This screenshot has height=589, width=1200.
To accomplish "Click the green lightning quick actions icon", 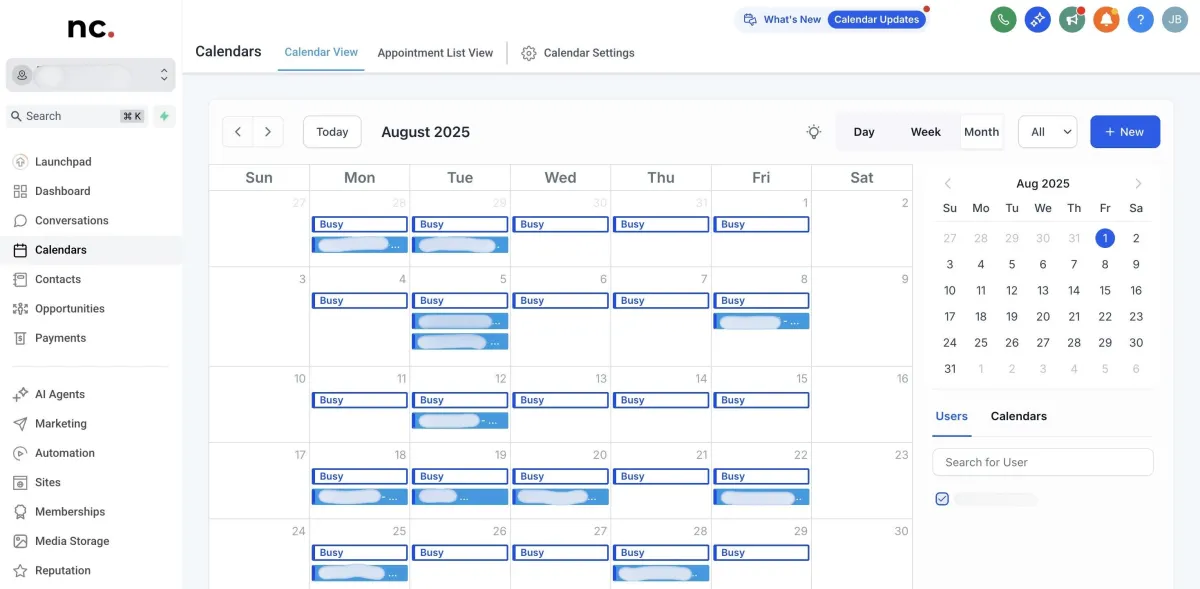I will pyautogui.click(x=164, y=116).
